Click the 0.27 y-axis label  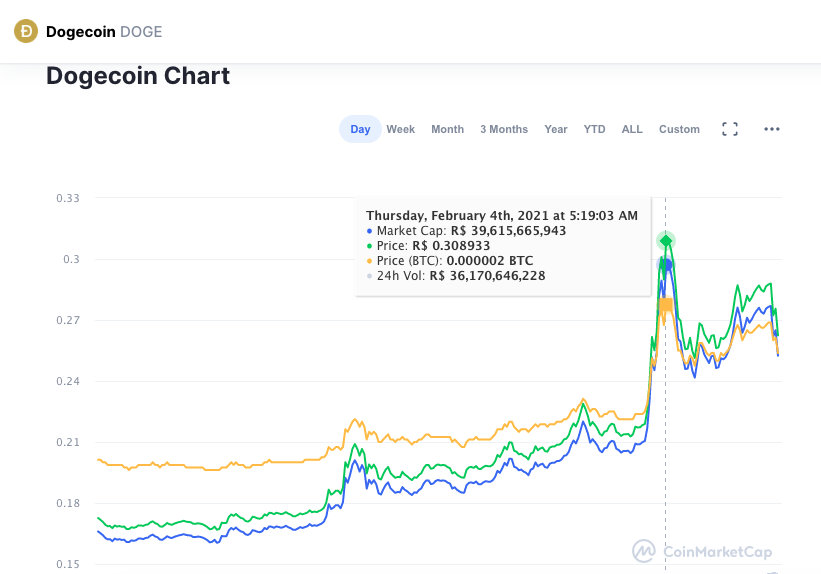click(x=68, y=320)
